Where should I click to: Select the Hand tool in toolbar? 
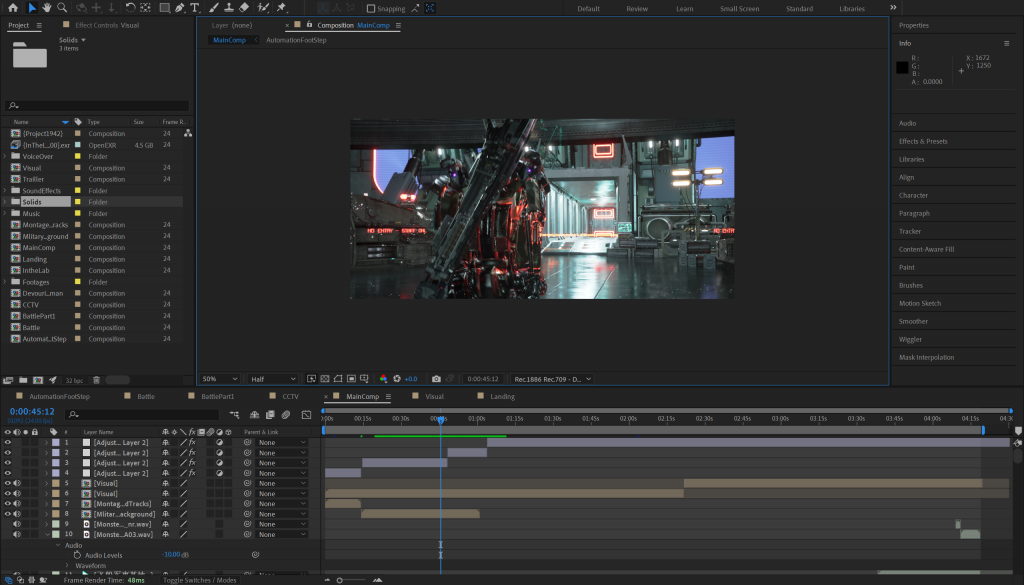click(x=47, y=8)
